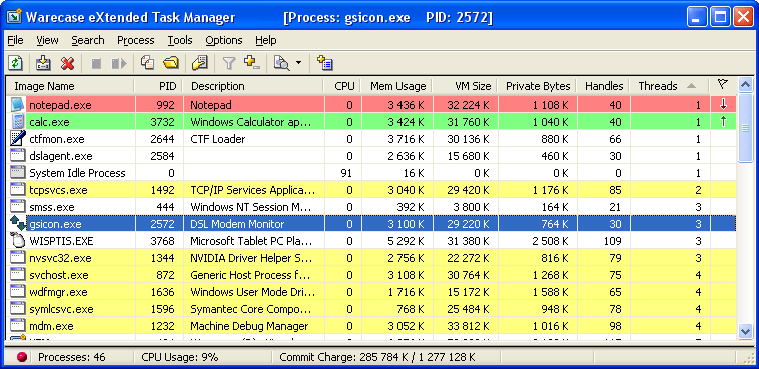Open the View menu
Screen dimensions: 759x369
coord(47,40)
